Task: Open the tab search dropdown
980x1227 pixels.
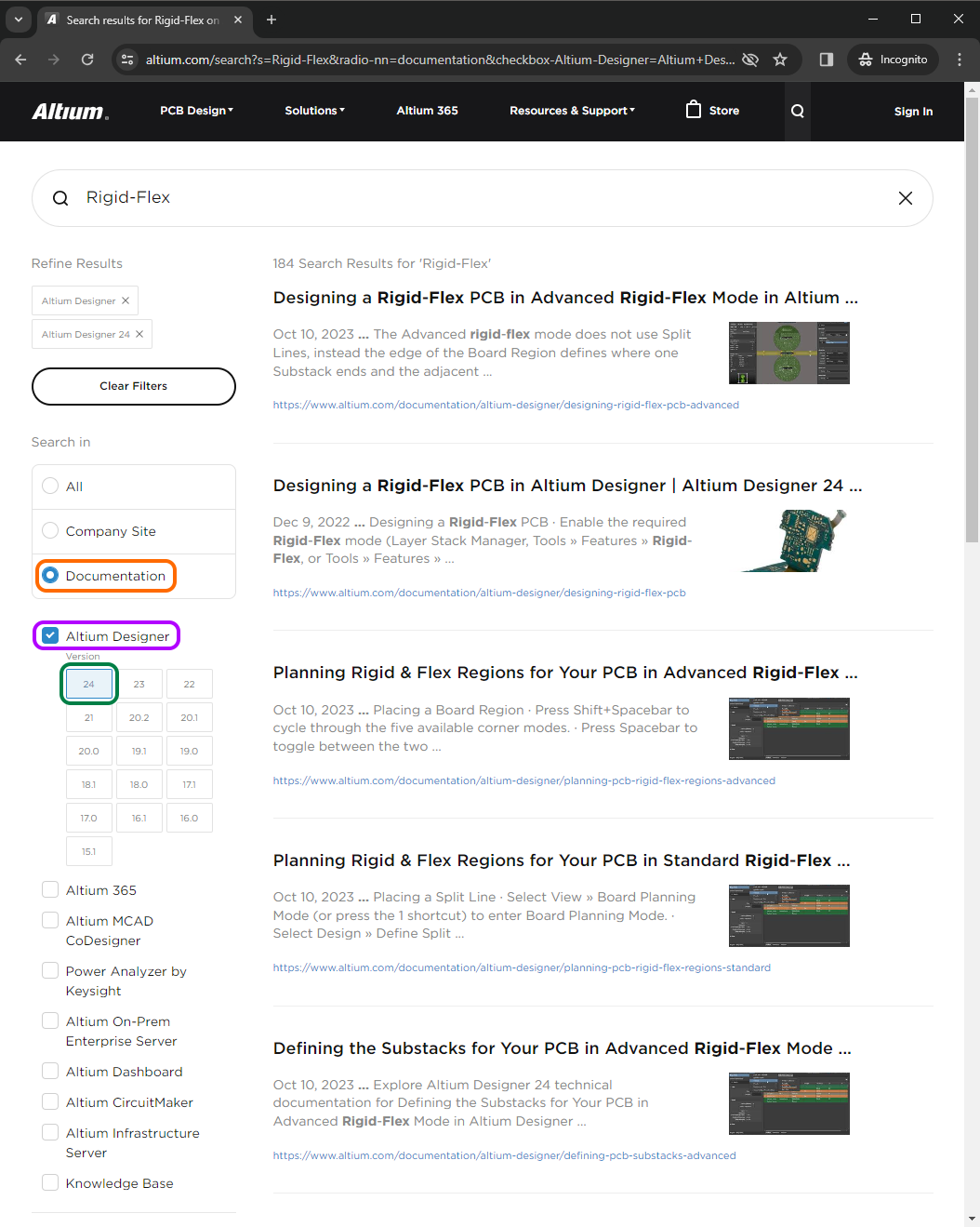Action: [x=18, y=20]
